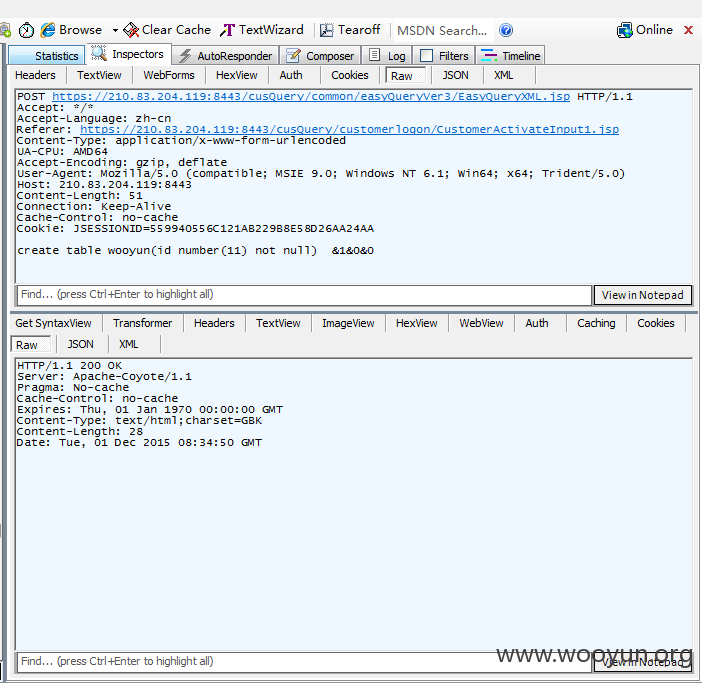Select response Raw inspector tab

[31, 345]
